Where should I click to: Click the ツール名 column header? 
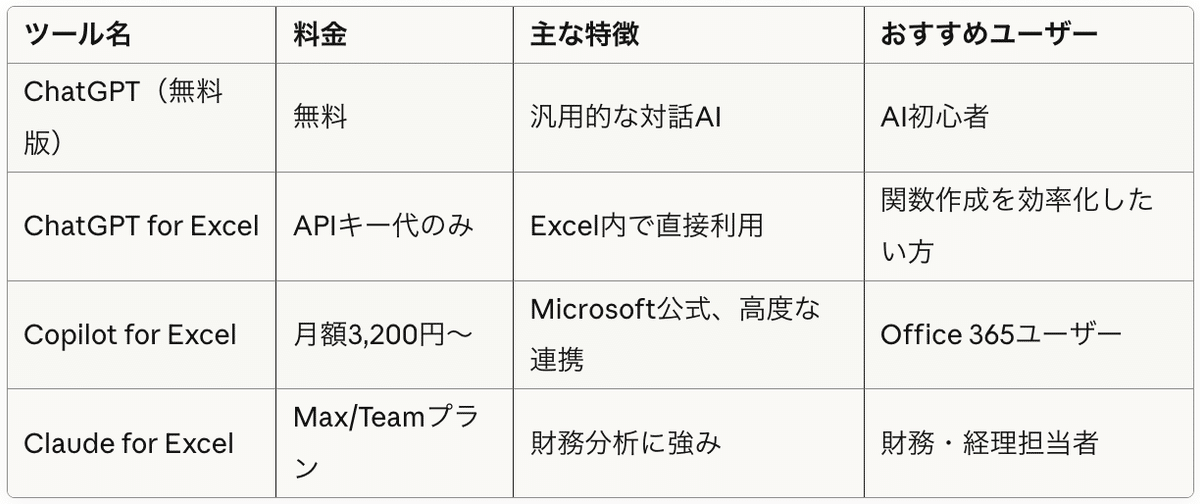[x=77, y=34]
